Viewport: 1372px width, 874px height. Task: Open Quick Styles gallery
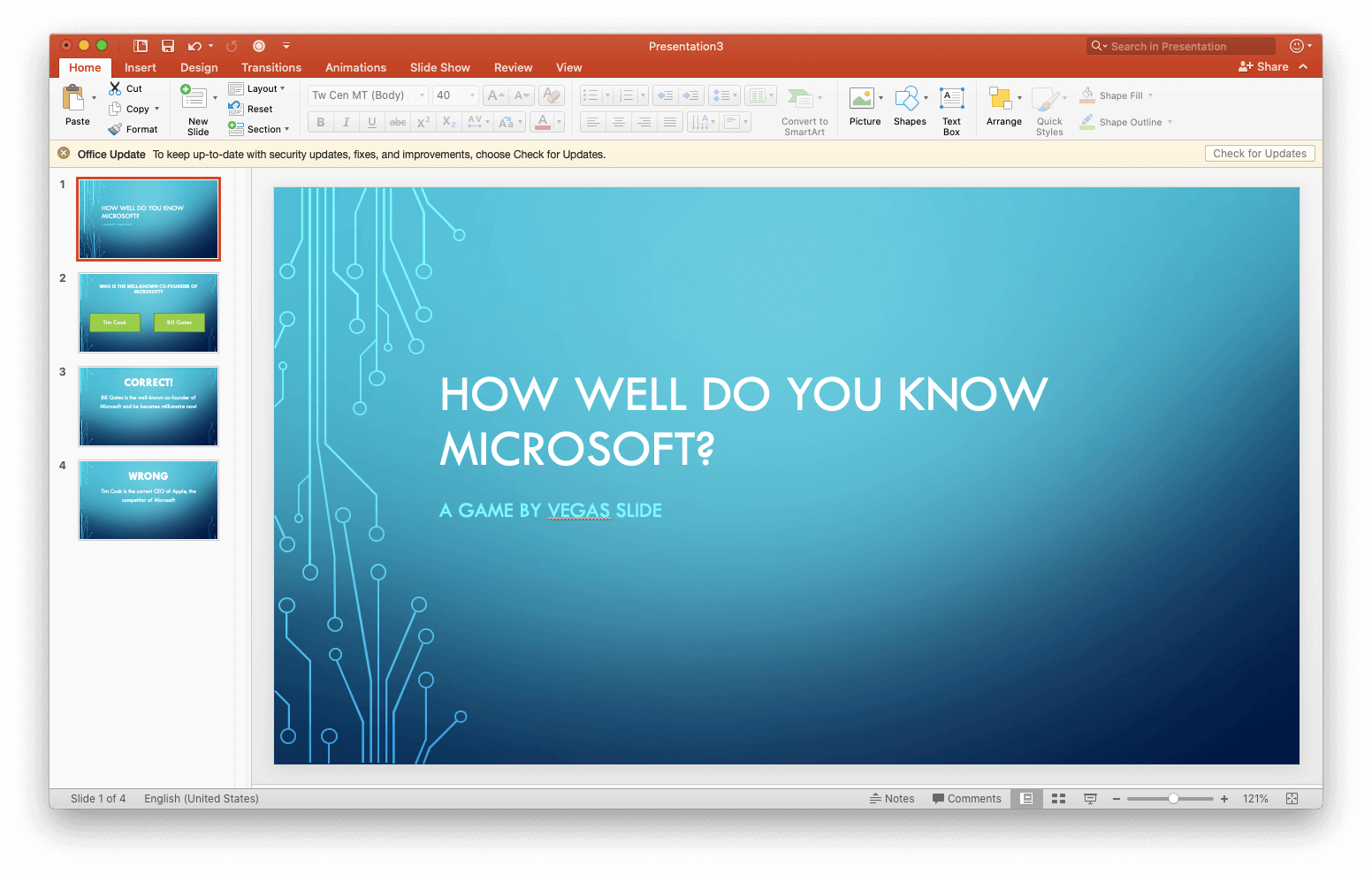pos(1049,111)
